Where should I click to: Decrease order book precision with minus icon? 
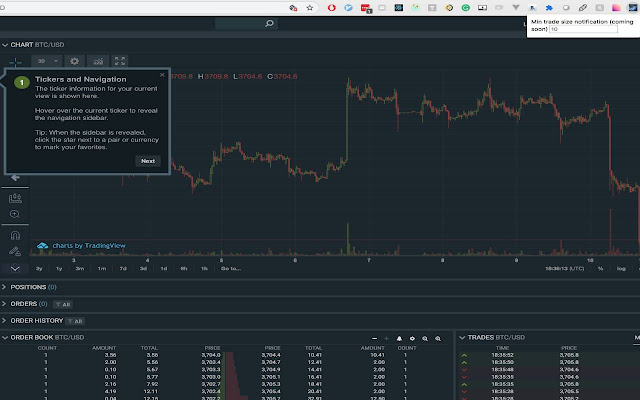[374, 338]
